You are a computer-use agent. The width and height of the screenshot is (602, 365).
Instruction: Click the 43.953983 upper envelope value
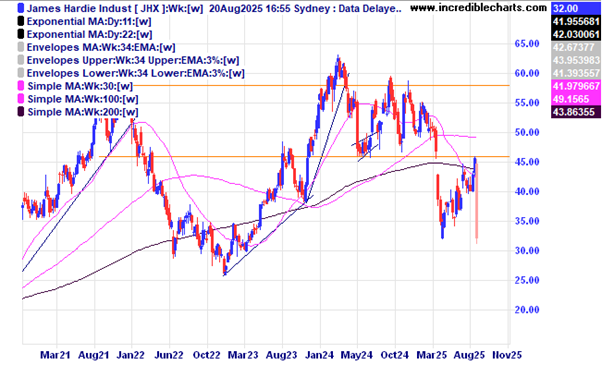pos(576,61)
